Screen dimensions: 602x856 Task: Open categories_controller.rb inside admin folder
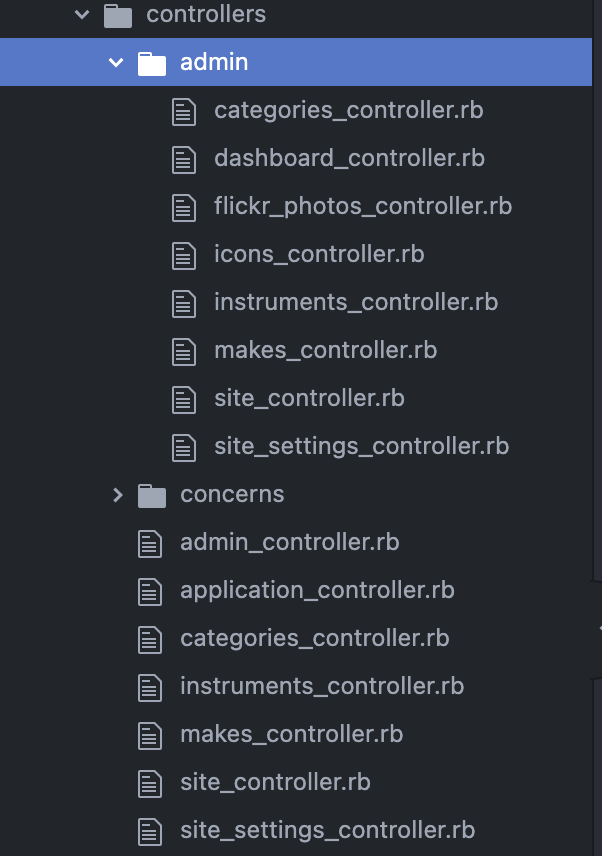[x=349, y=110]
